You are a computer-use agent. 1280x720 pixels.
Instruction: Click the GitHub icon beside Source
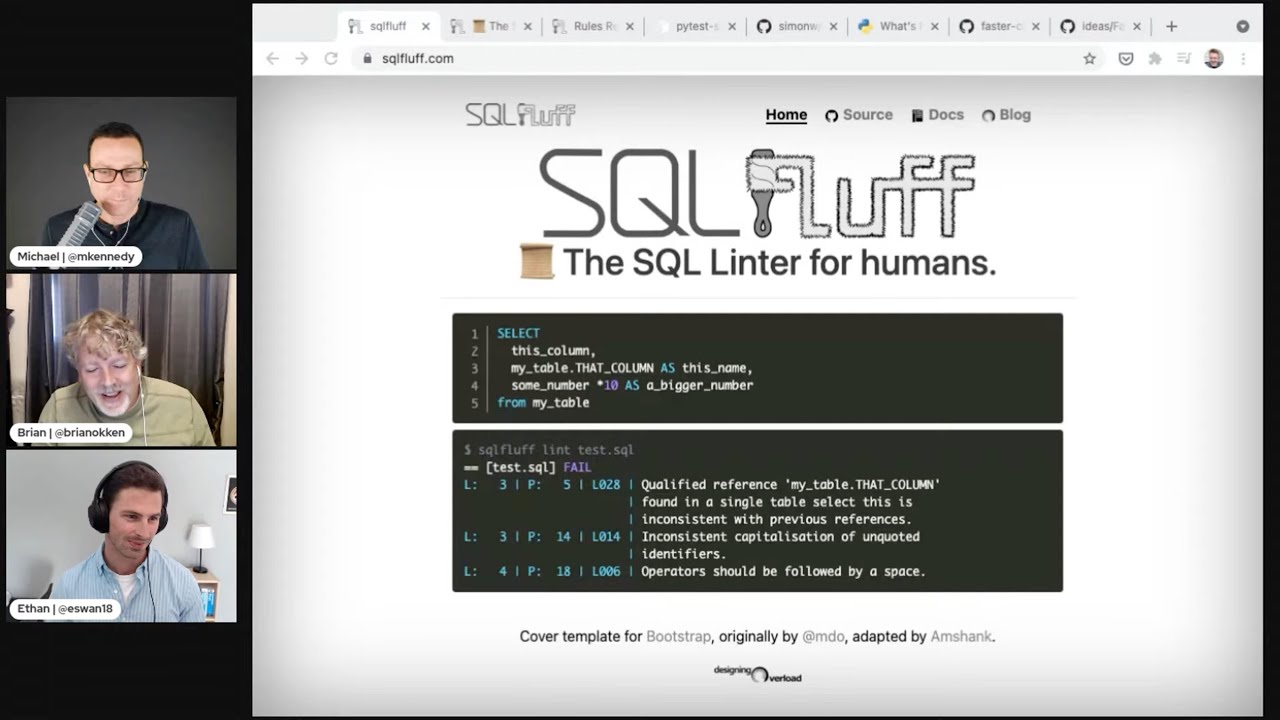[x=831, y=116]
